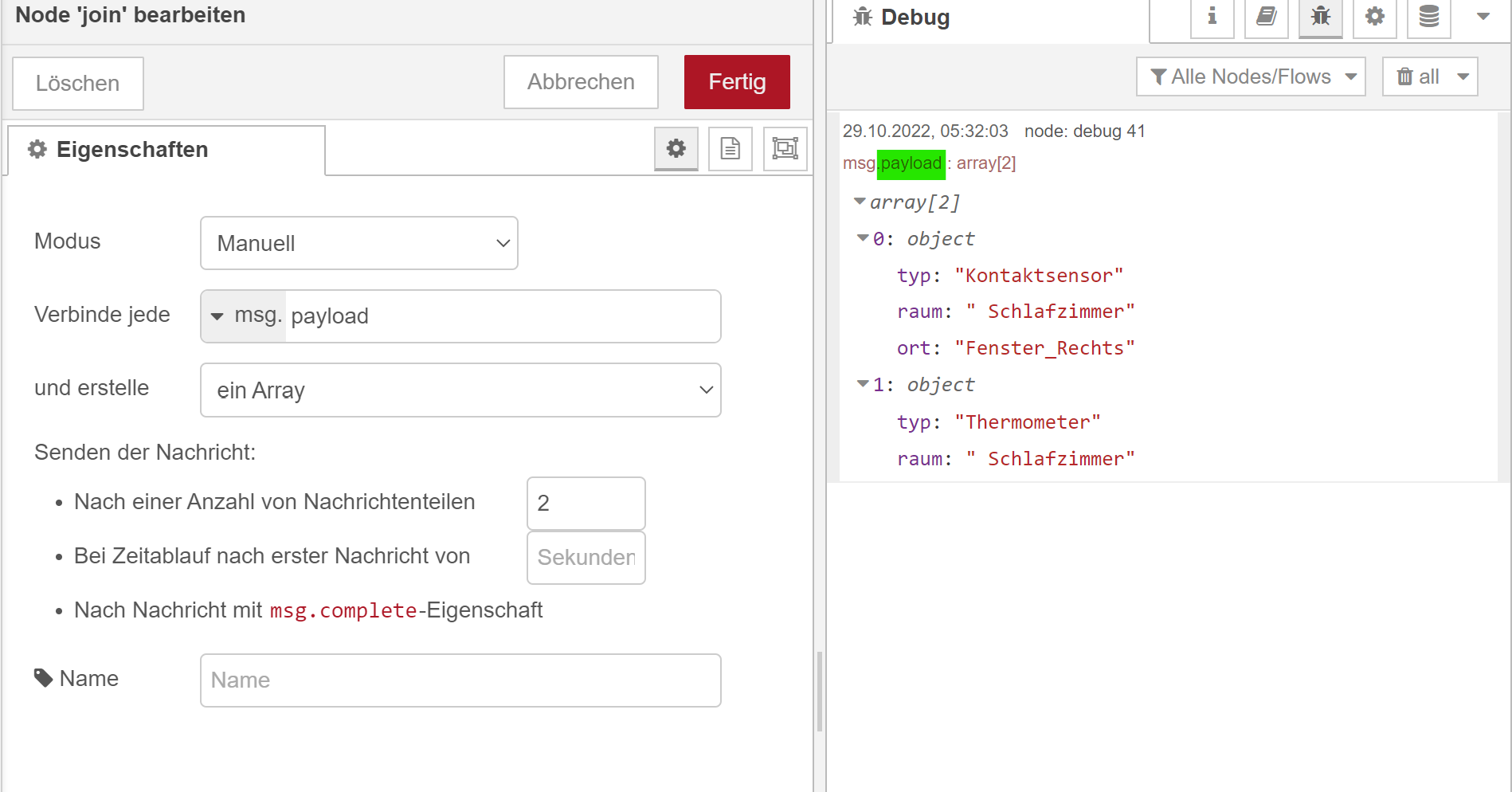This screenshot has height=792, width=1512.
Task: Click node properties gear icon button
Action: click(676, 149)
